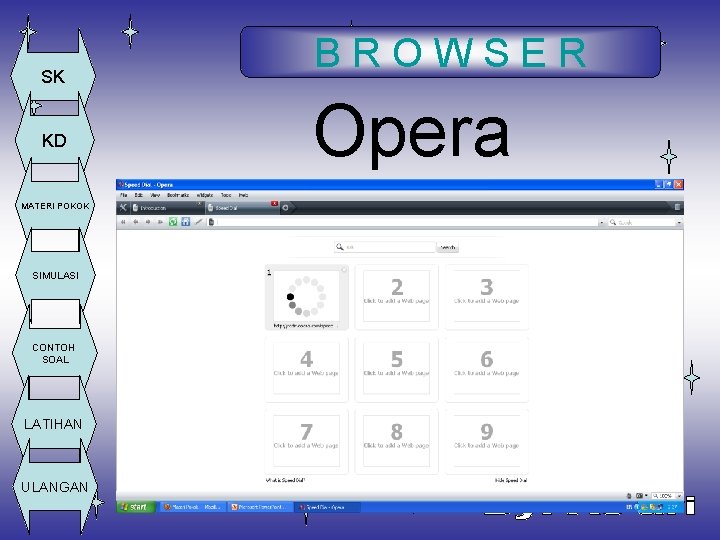Click Speed Dial - Opera taskbar item
Screen dimensions: 720x540
tap(327, 507)
